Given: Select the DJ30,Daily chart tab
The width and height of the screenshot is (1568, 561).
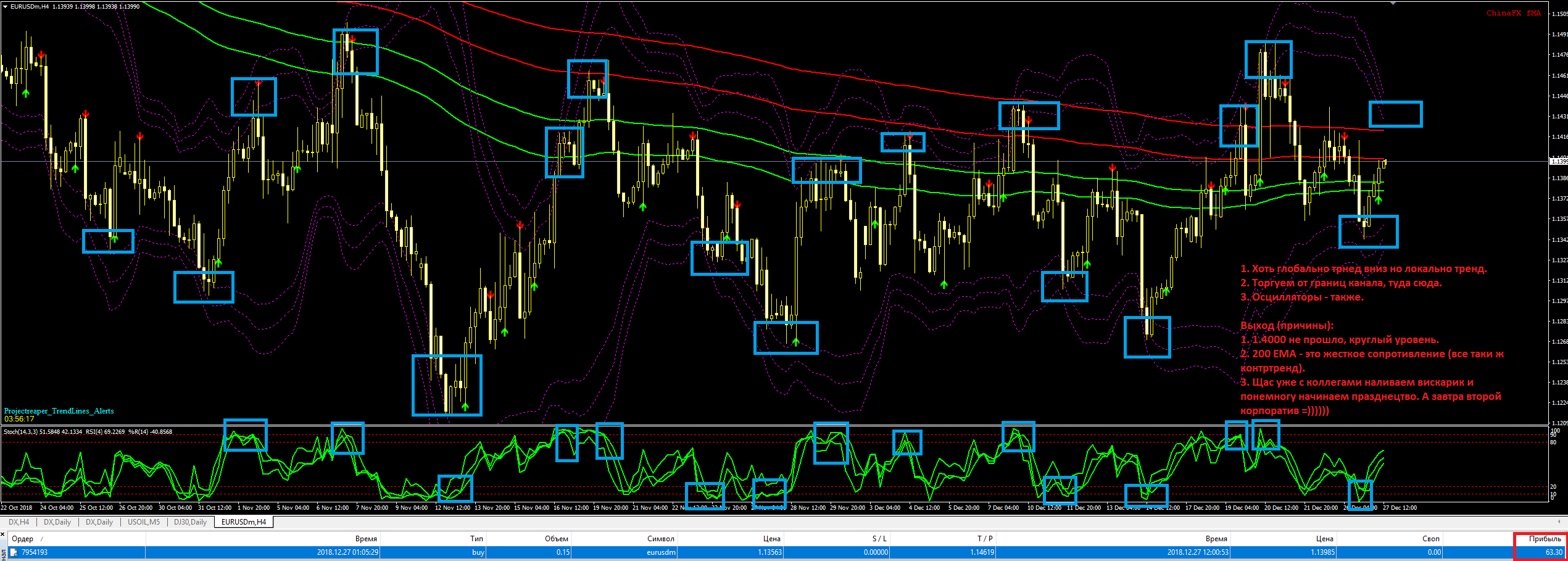Looking at the screenshot, I should [190, 522].
